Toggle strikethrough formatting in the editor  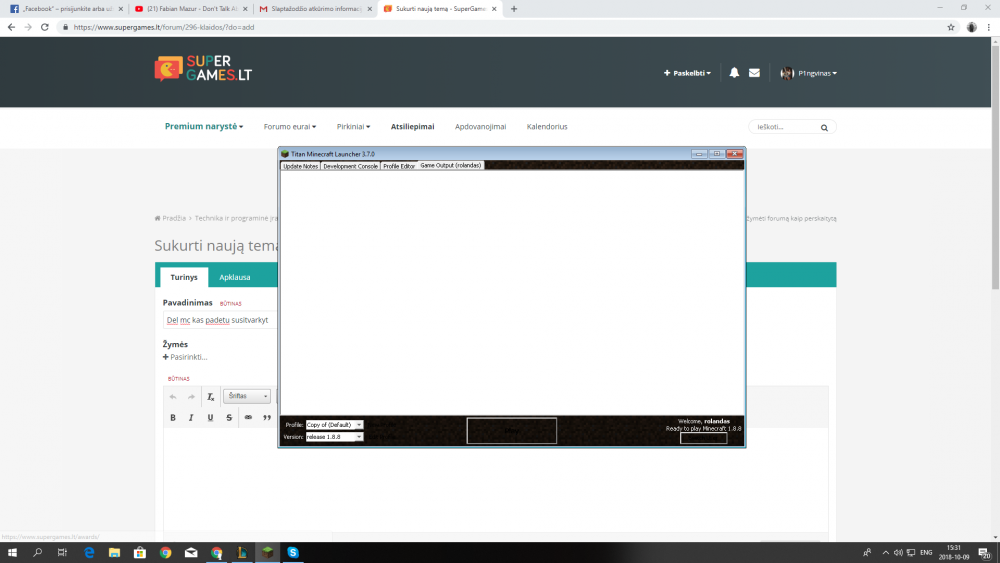tap(229, 418)
